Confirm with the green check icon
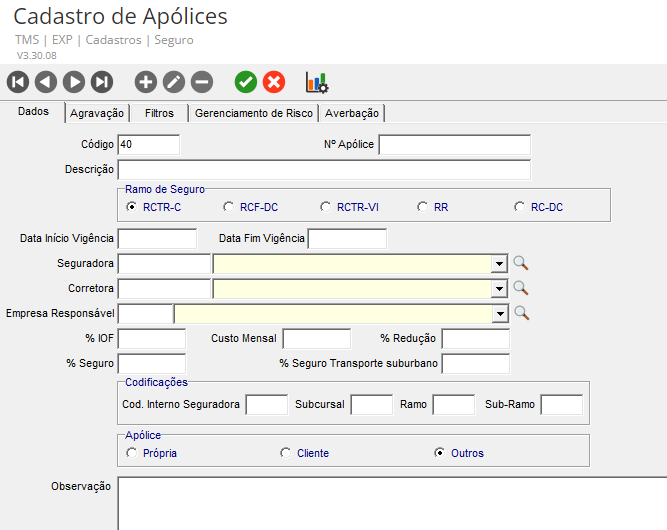This screenshot has width=667, height=530. pyautogui.click(x=246, y=82)
